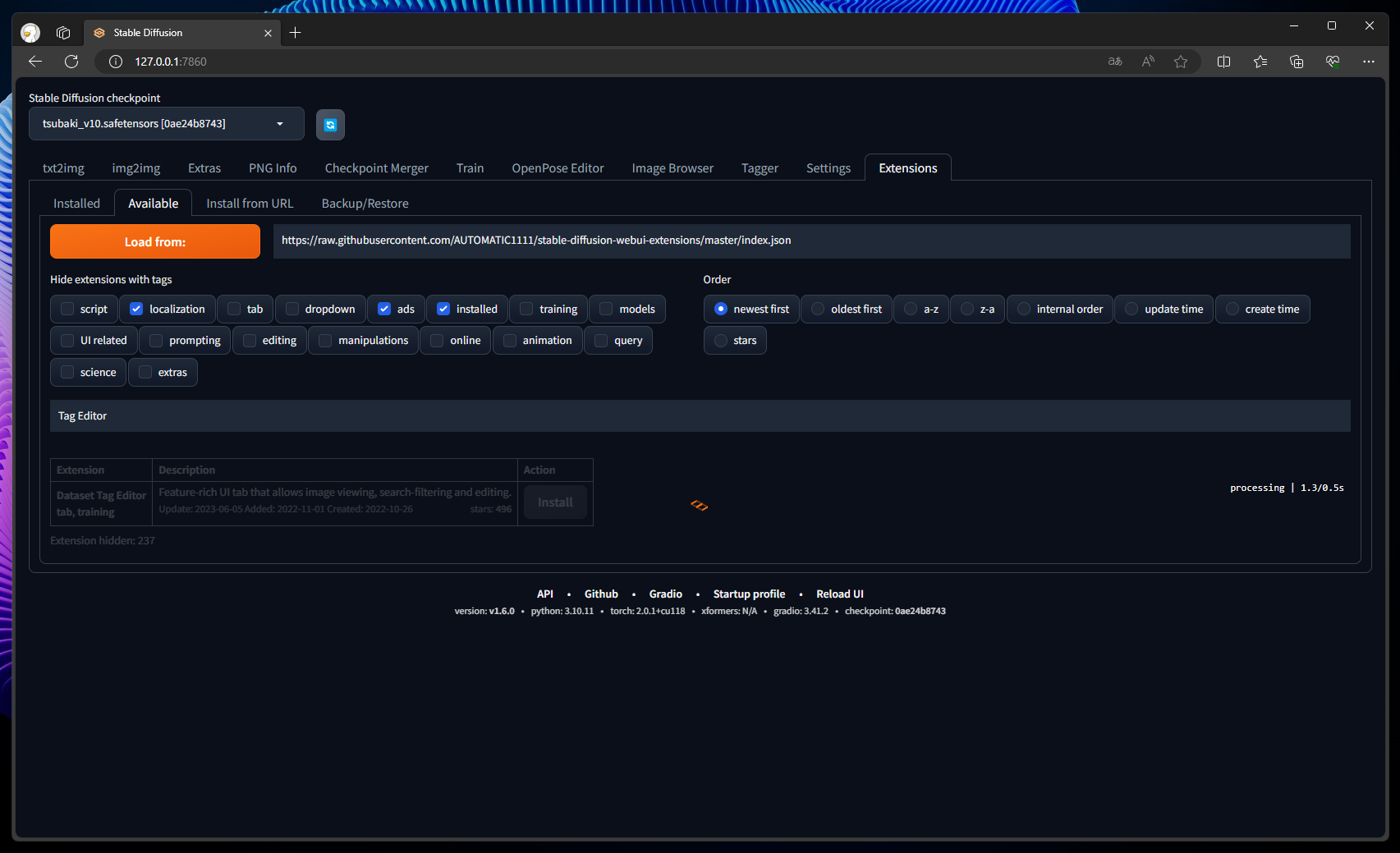Expand the Stable Diffusion checkpoint dropdown

coord(279,124)
